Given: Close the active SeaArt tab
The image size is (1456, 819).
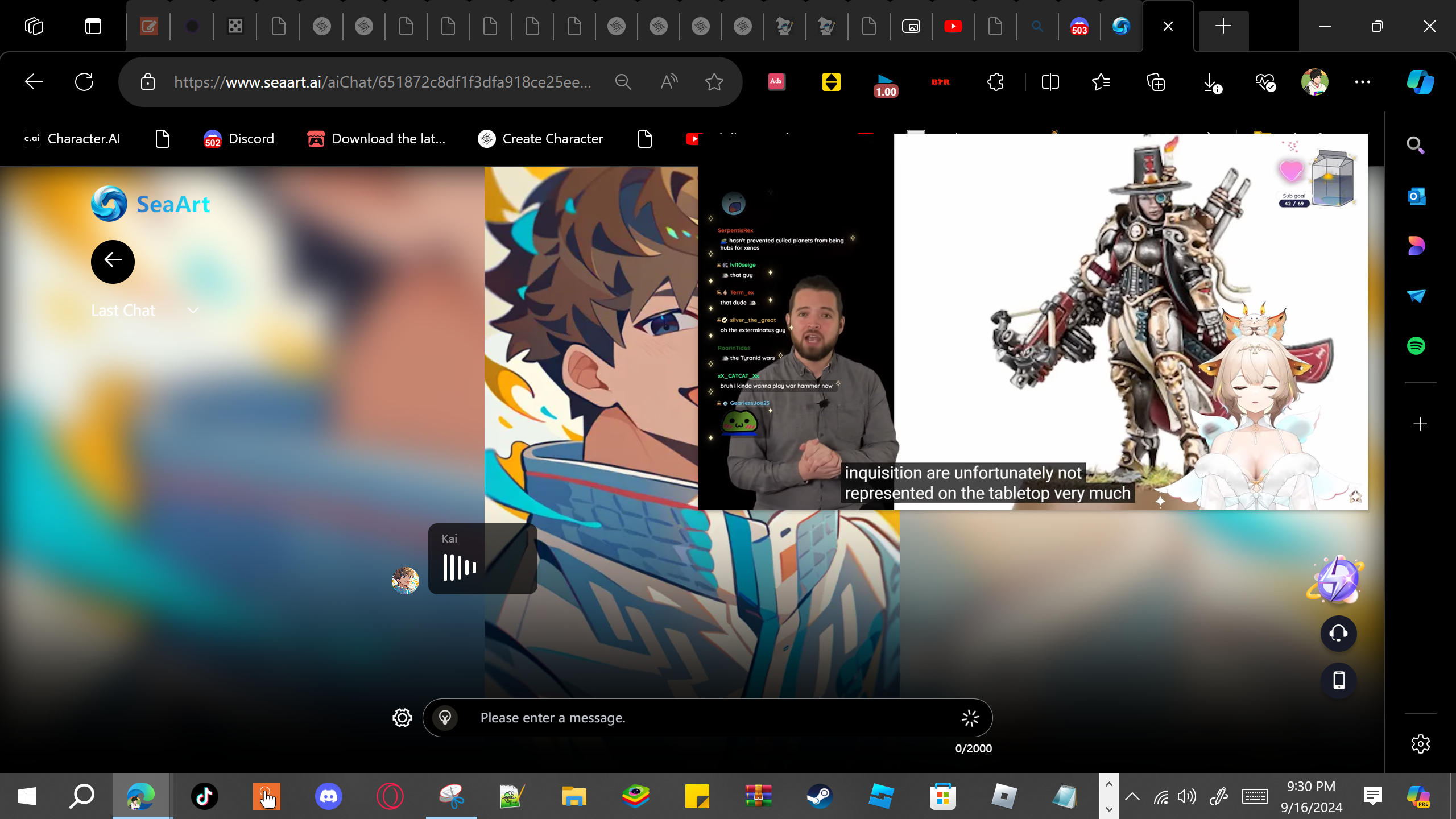Looking at the screenshot, I should 1168,26.
